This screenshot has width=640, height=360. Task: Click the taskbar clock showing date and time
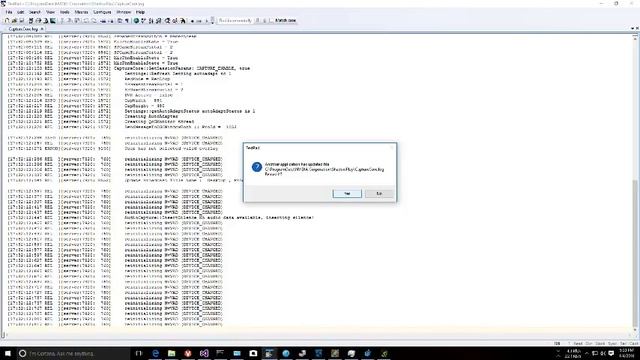pyautogui.click(x=627, y=353)
